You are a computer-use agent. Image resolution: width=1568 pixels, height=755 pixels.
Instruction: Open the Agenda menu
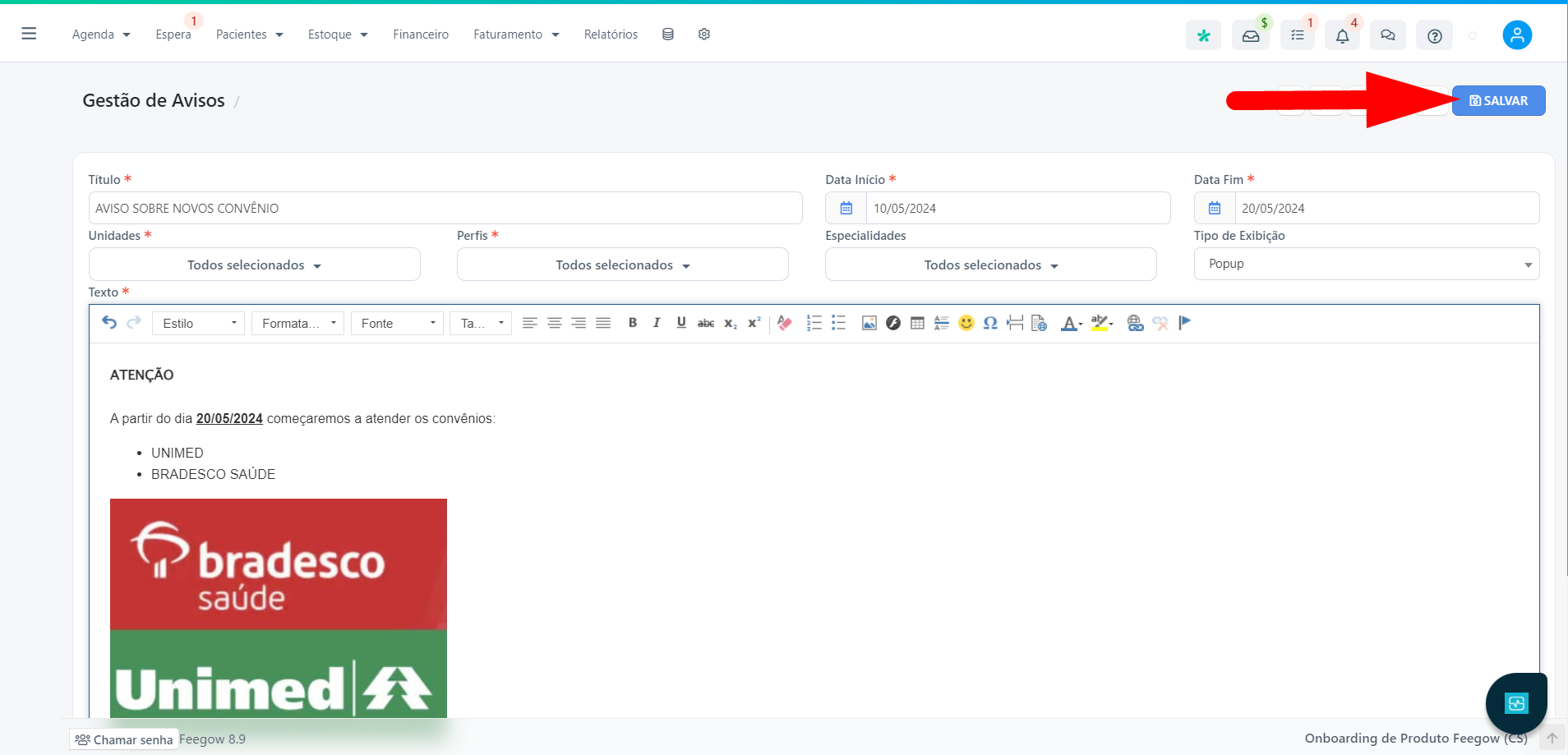pyautogui.click(x=101, y=35)
